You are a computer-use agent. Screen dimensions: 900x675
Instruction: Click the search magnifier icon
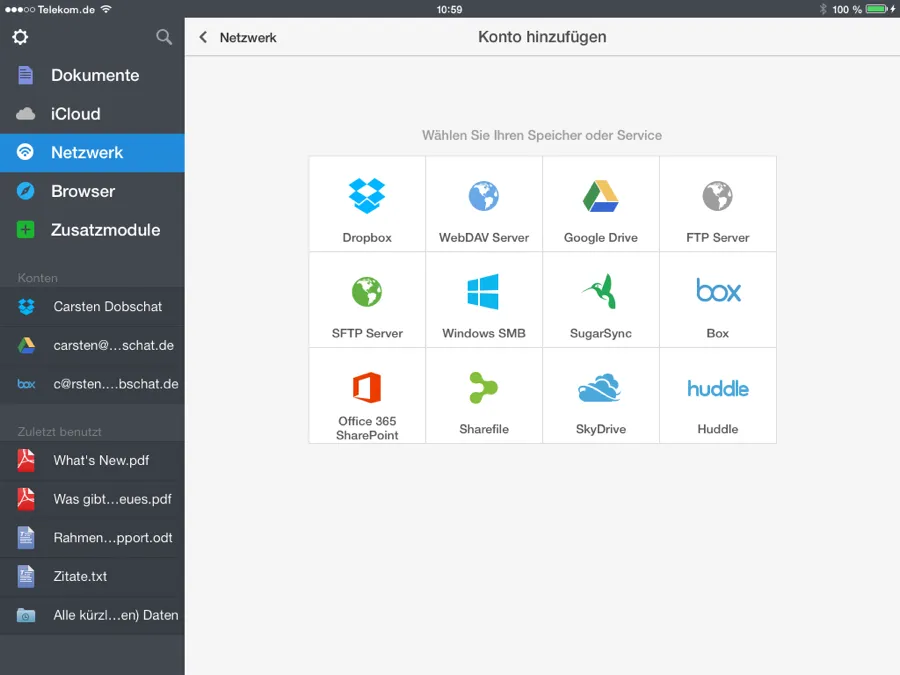click(x=164, y=37)
